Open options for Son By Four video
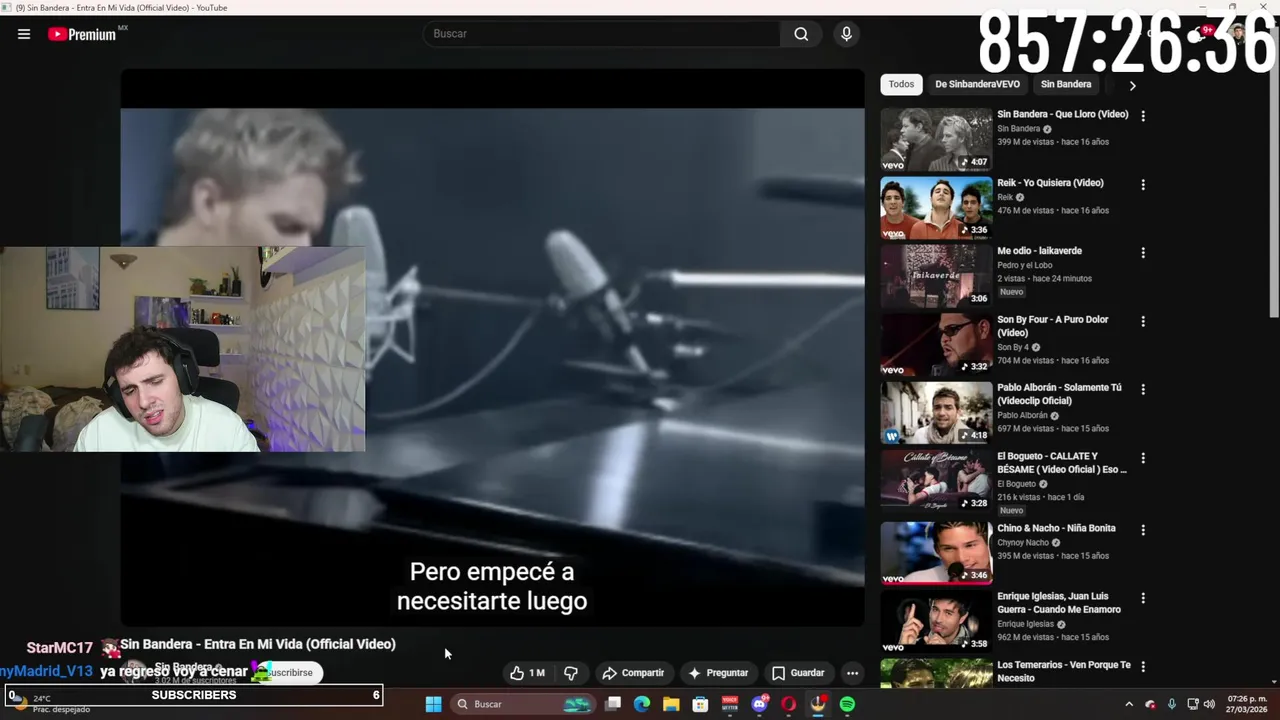This screenshot has height=720, width=1280. click(1143, 322)
